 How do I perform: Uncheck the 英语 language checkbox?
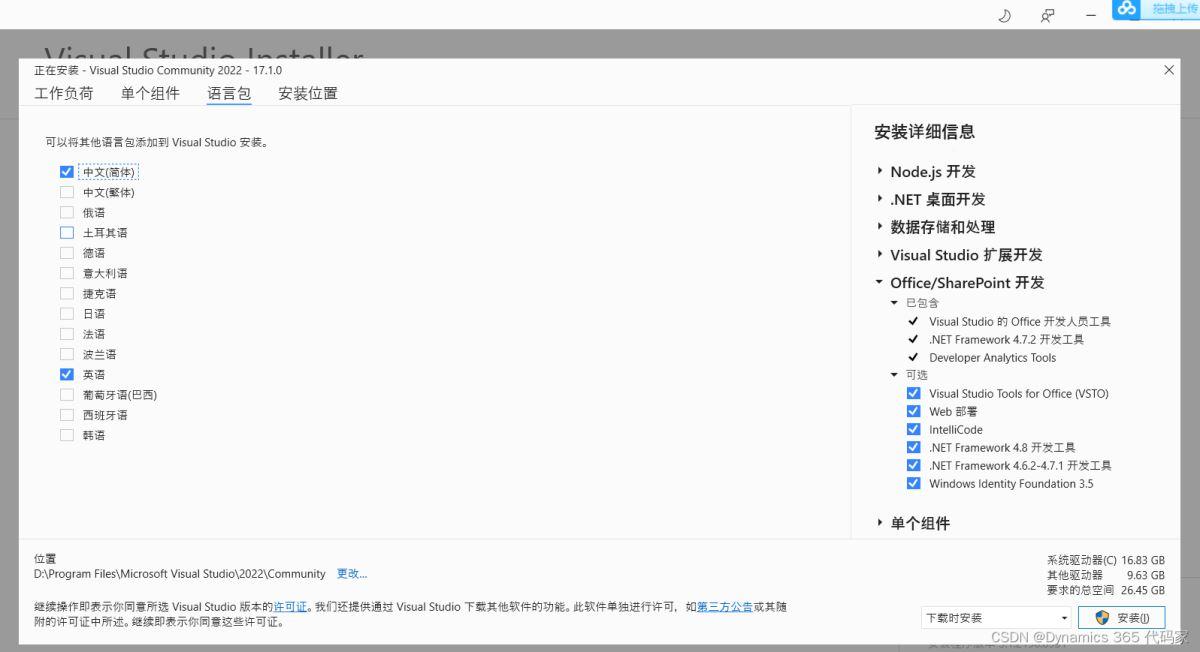[67, 374]
